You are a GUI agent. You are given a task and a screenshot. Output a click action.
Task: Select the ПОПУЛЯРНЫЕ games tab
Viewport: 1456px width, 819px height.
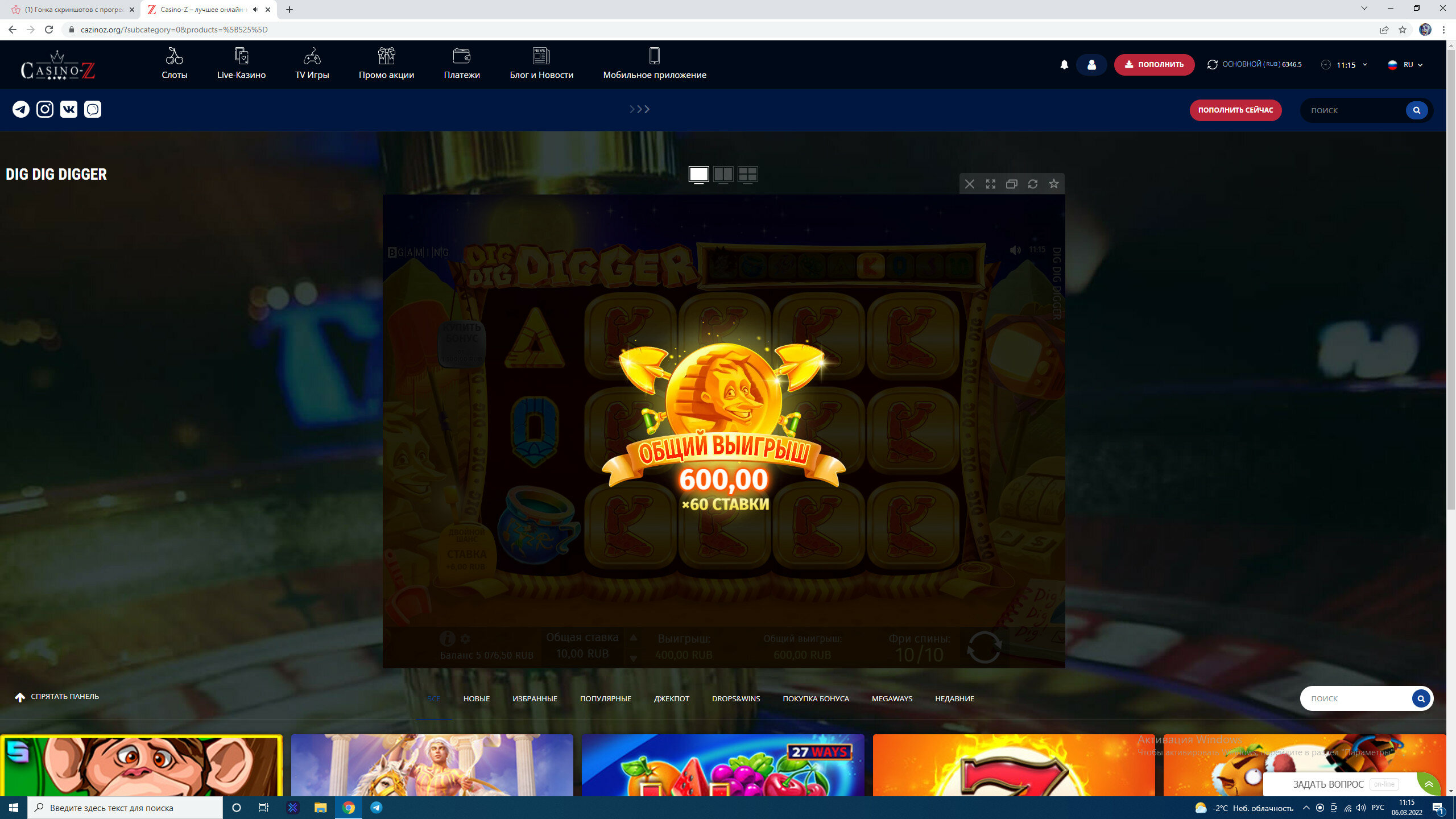click(605, 698)
